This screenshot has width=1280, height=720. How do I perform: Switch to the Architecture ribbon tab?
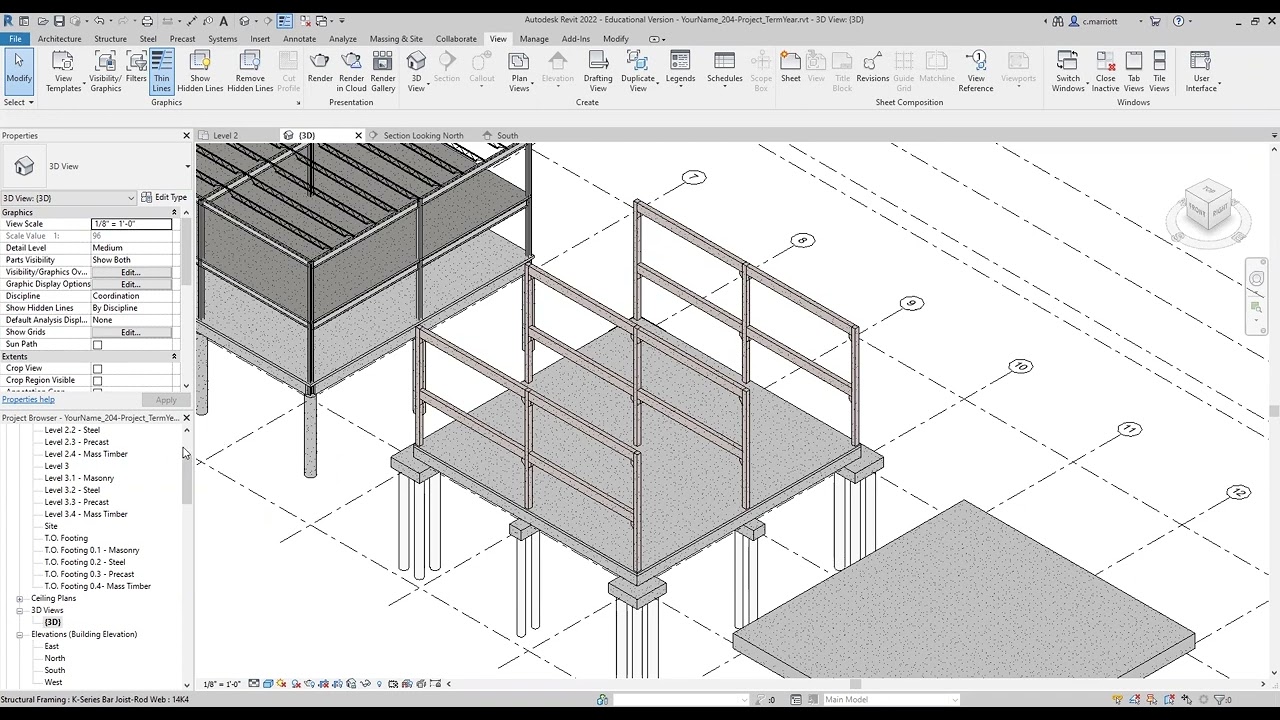point(60,39)
